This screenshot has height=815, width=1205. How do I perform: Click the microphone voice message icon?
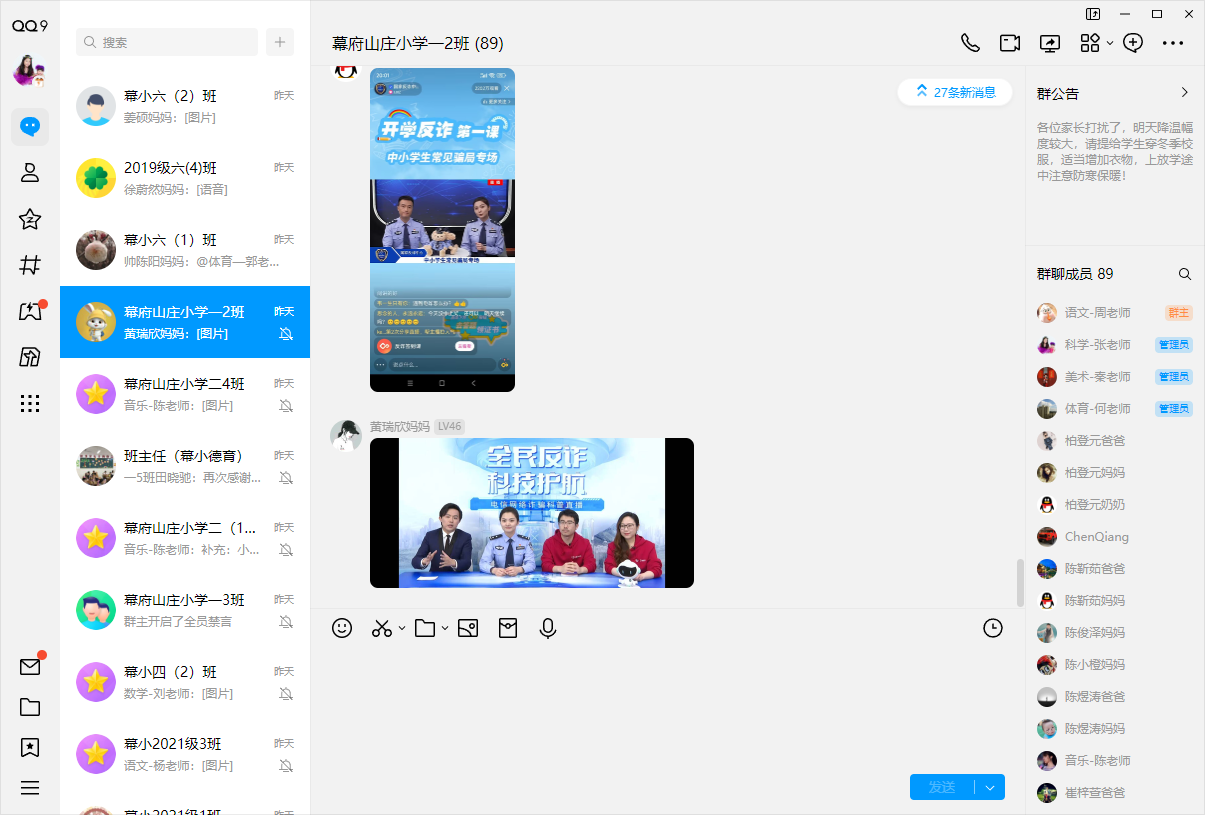tap(548, 628)
